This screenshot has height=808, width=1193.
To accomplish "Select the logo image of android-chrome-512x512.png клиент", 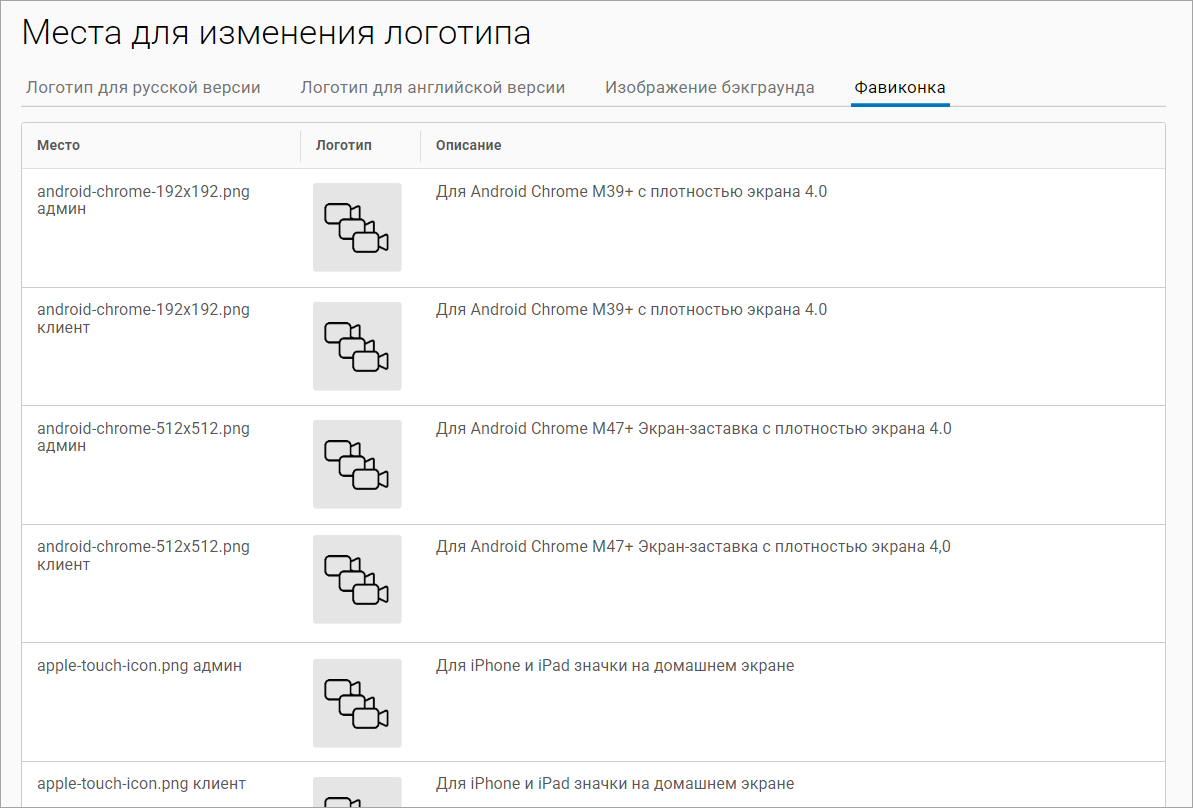I will 356,579.
